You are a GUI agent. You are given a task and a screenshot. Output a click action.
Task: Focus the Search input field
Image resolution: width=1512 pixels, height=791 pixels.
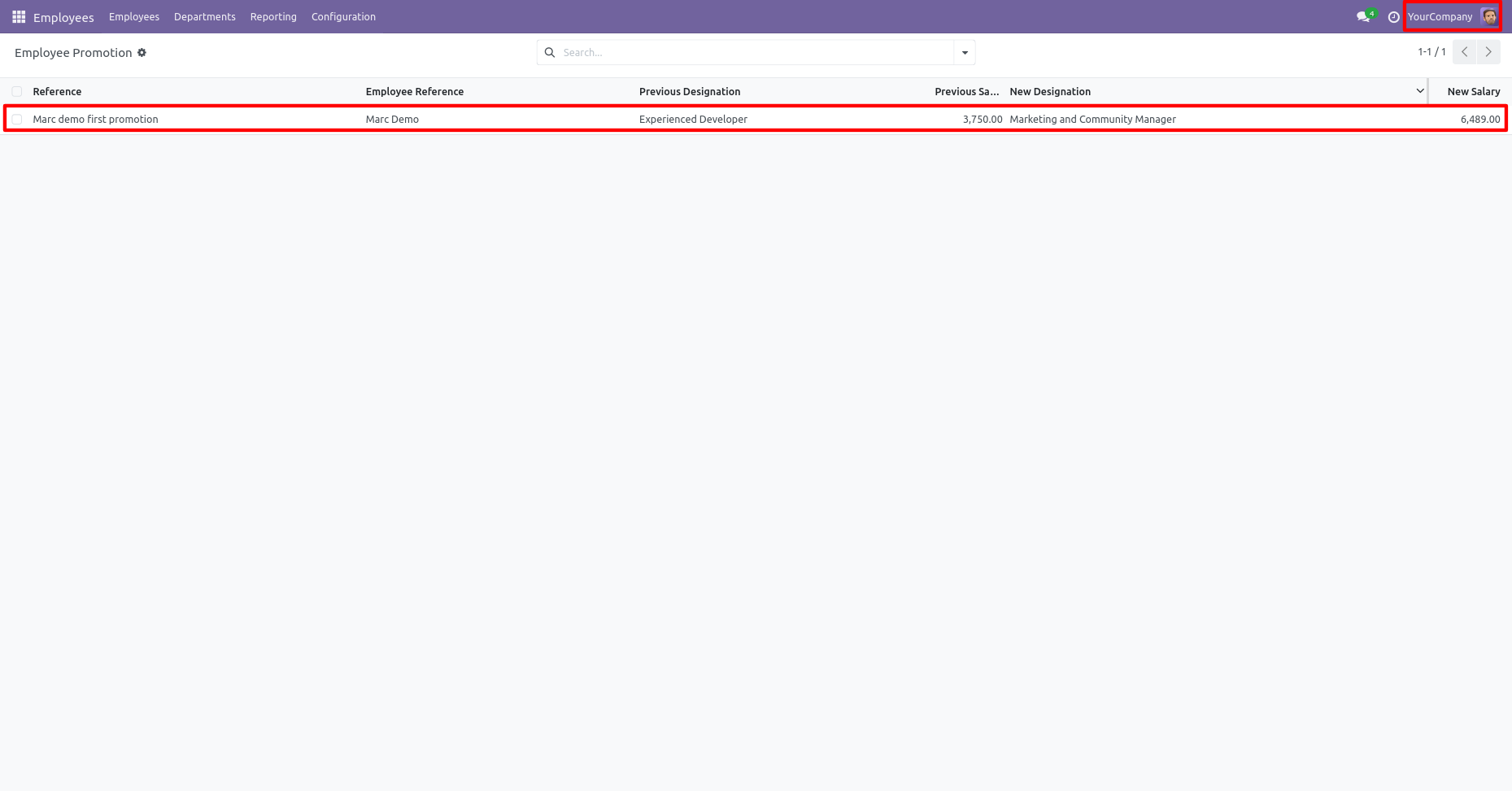point(756,52)
